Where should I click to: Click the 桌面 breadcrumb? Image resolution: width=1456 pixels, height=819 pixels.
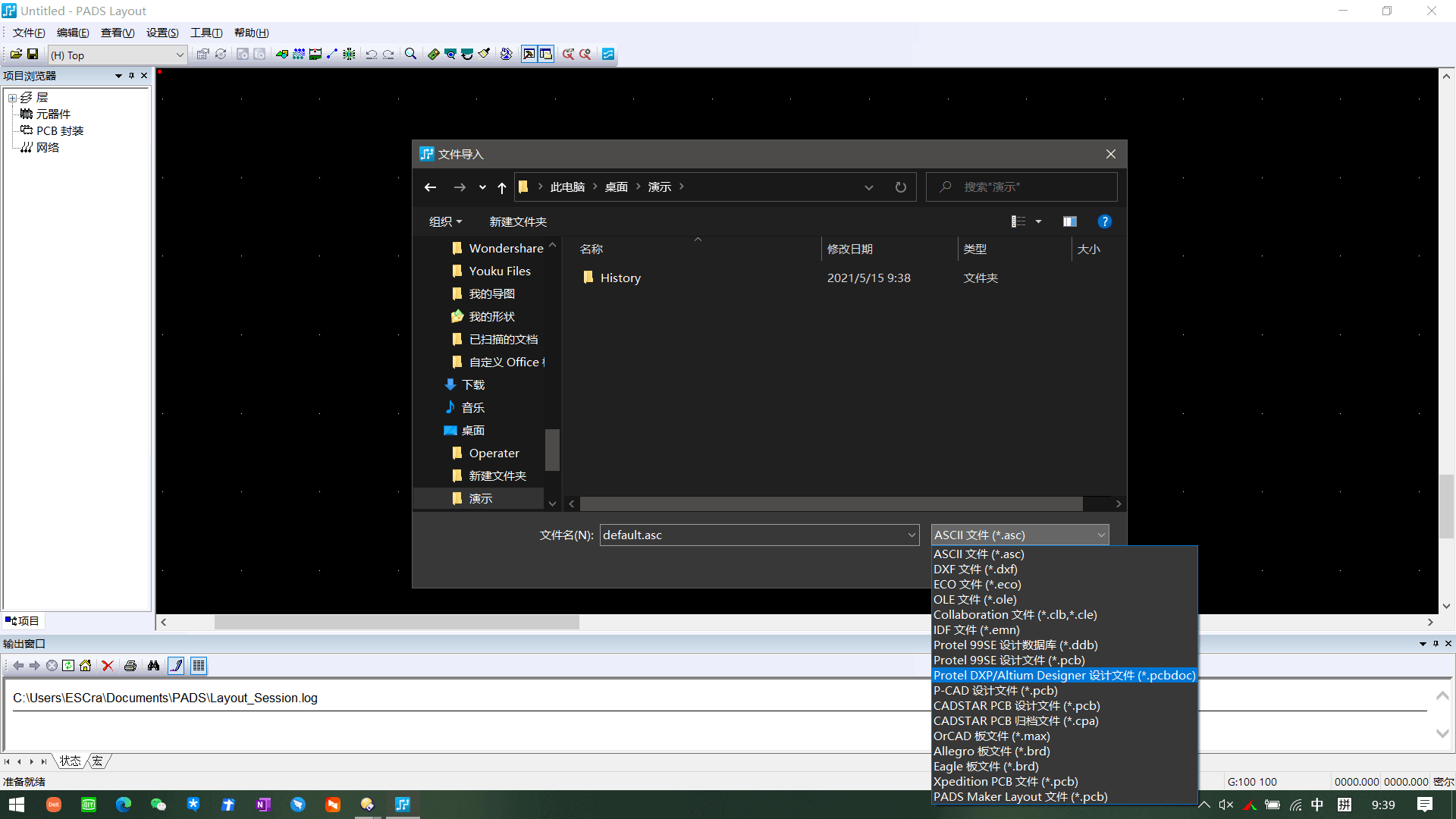click(616, 187)
